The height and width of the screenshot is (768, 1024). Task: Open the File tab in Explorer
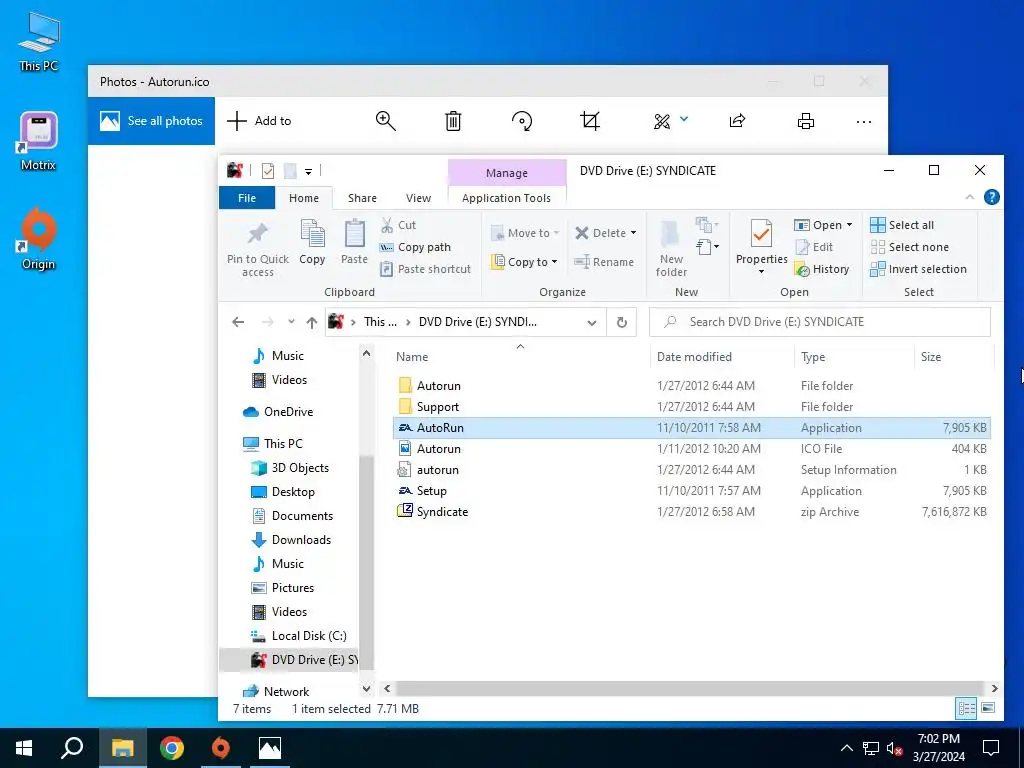click(247, 198)
